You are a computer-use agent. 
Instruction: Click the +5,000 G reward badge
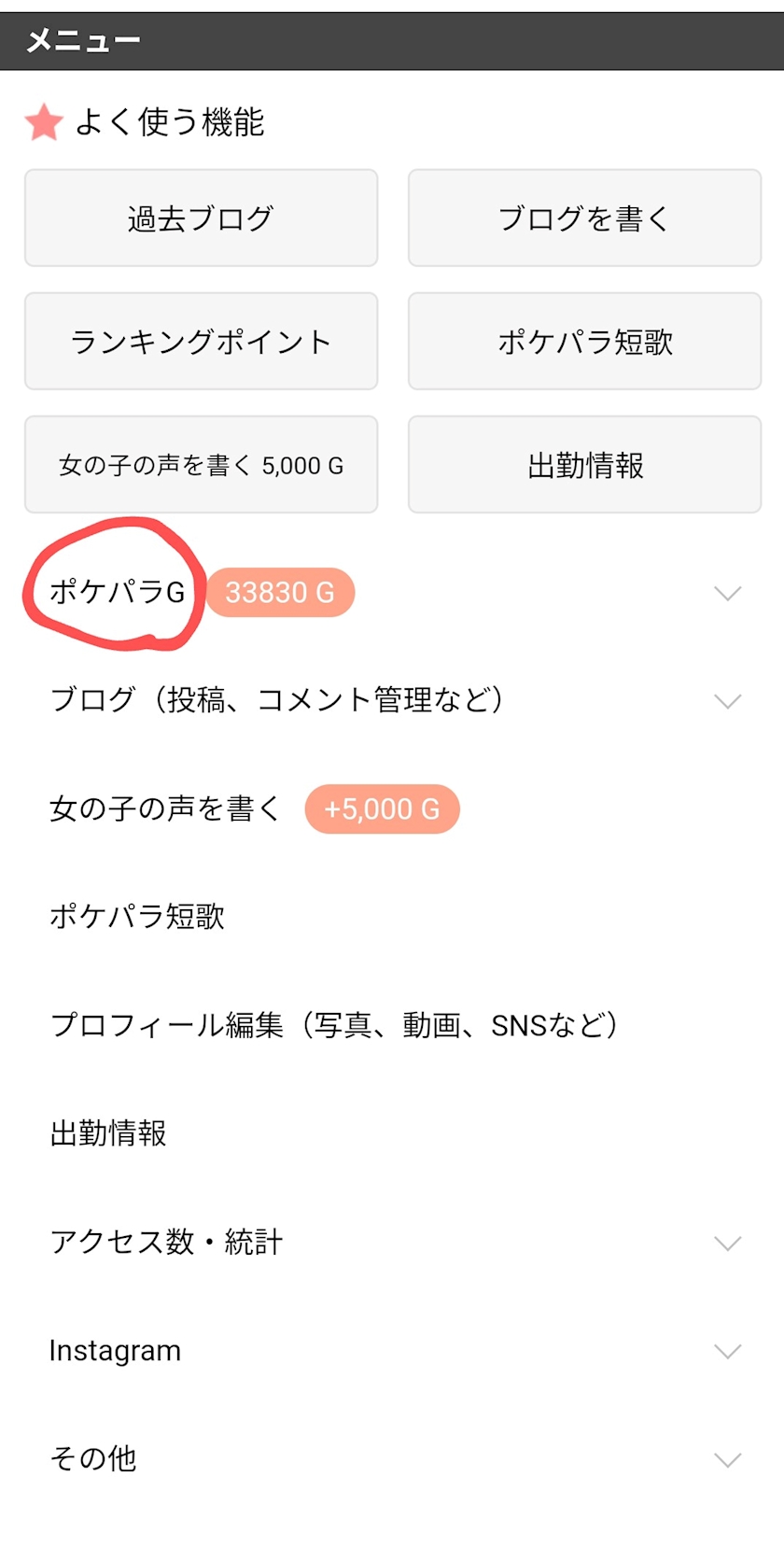tap(382, 808)
